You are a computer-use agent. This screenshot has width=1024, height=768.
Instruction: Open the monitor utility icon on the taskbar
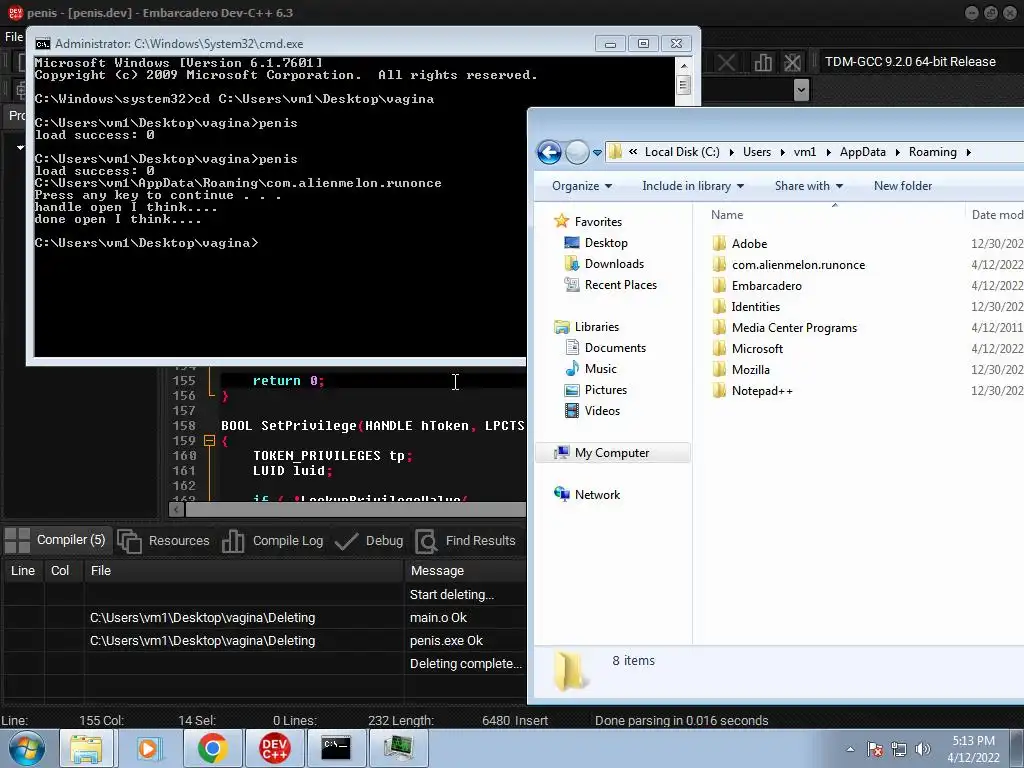pyautogui.click(x=398, y=748)
